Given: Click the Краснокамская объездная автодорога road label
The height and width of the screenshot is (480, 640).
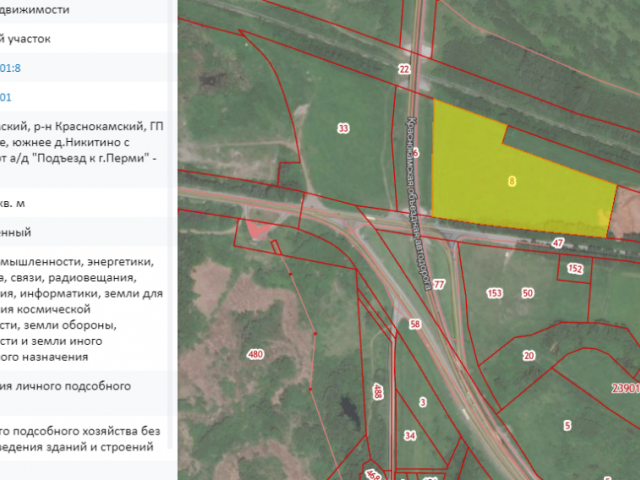Looking at the screenshot, I should (419, 203).
